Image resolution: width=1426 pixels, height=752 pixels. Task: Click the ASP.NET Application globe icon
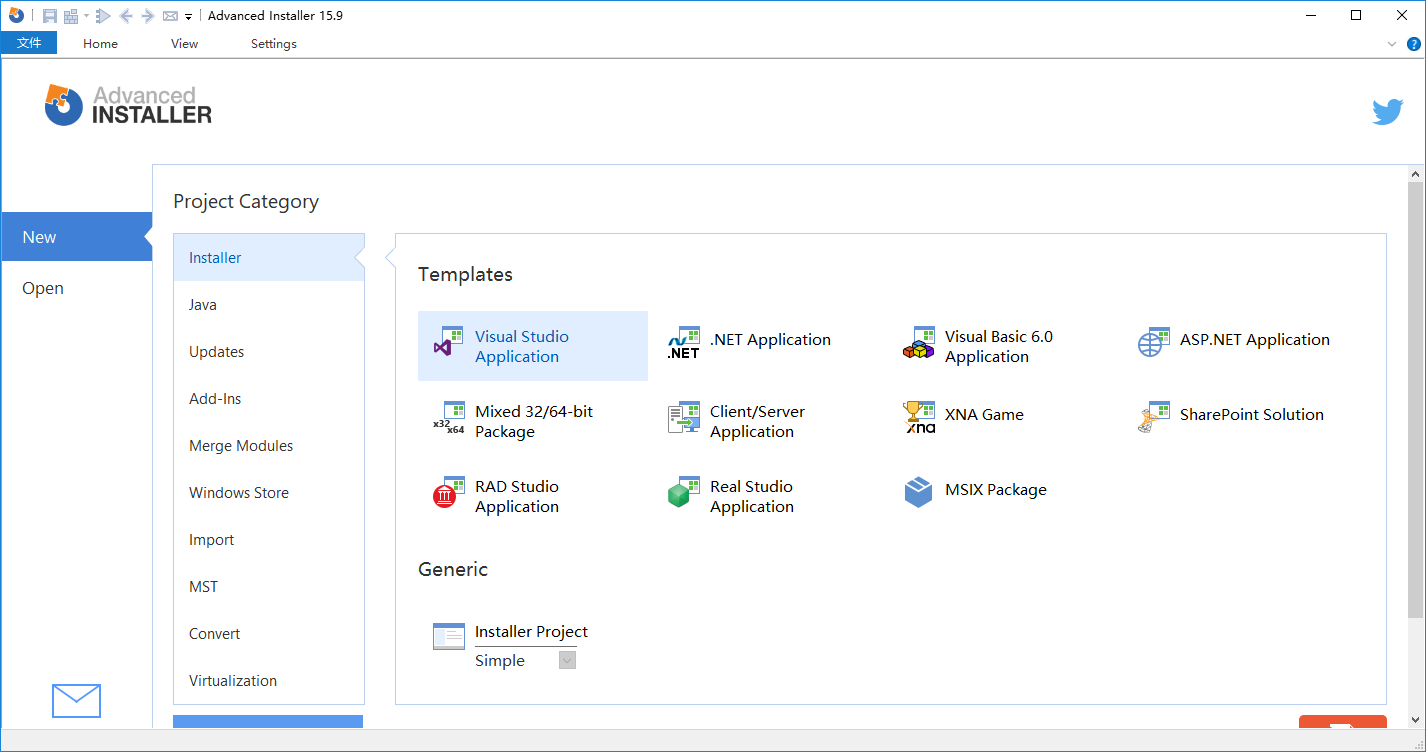click(x=1154, y=342)
